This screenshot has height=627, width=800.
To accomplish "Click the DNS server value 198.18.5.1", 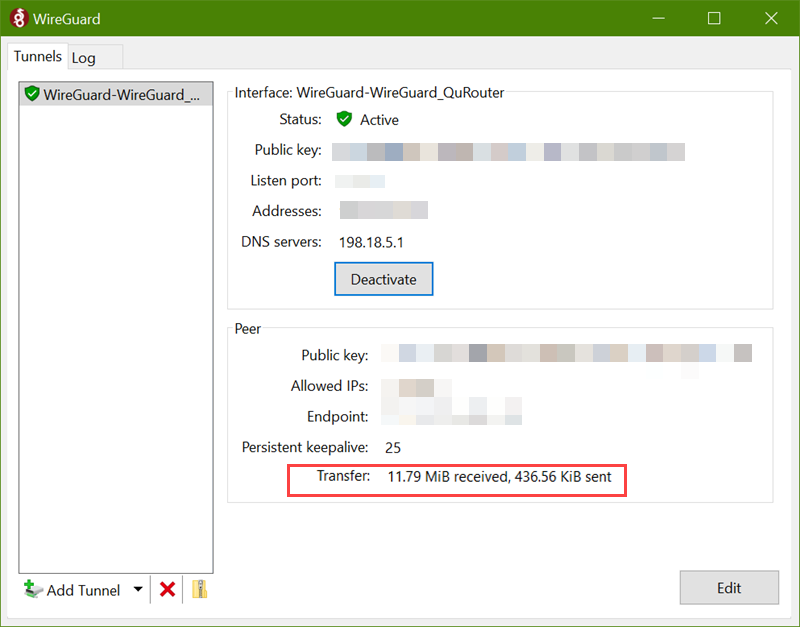I will 371,242.
